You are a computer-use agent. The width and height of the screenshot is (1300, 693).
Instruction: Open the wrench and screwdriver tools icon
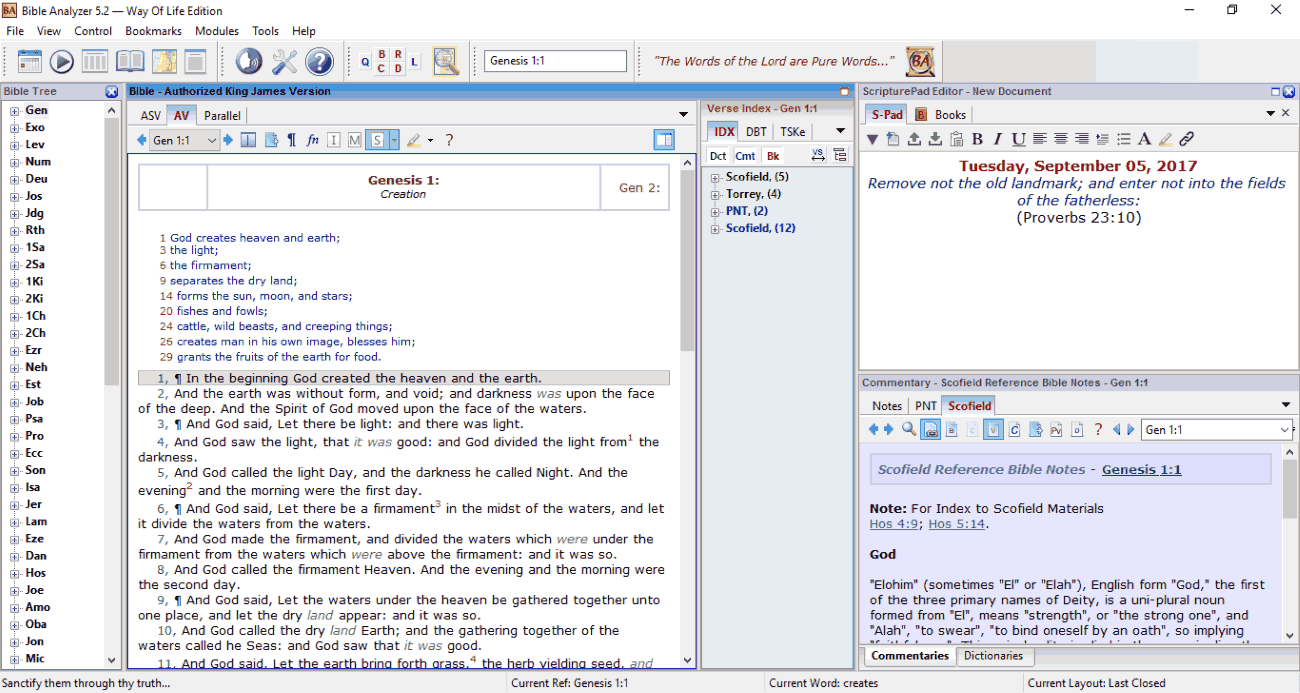285,61
